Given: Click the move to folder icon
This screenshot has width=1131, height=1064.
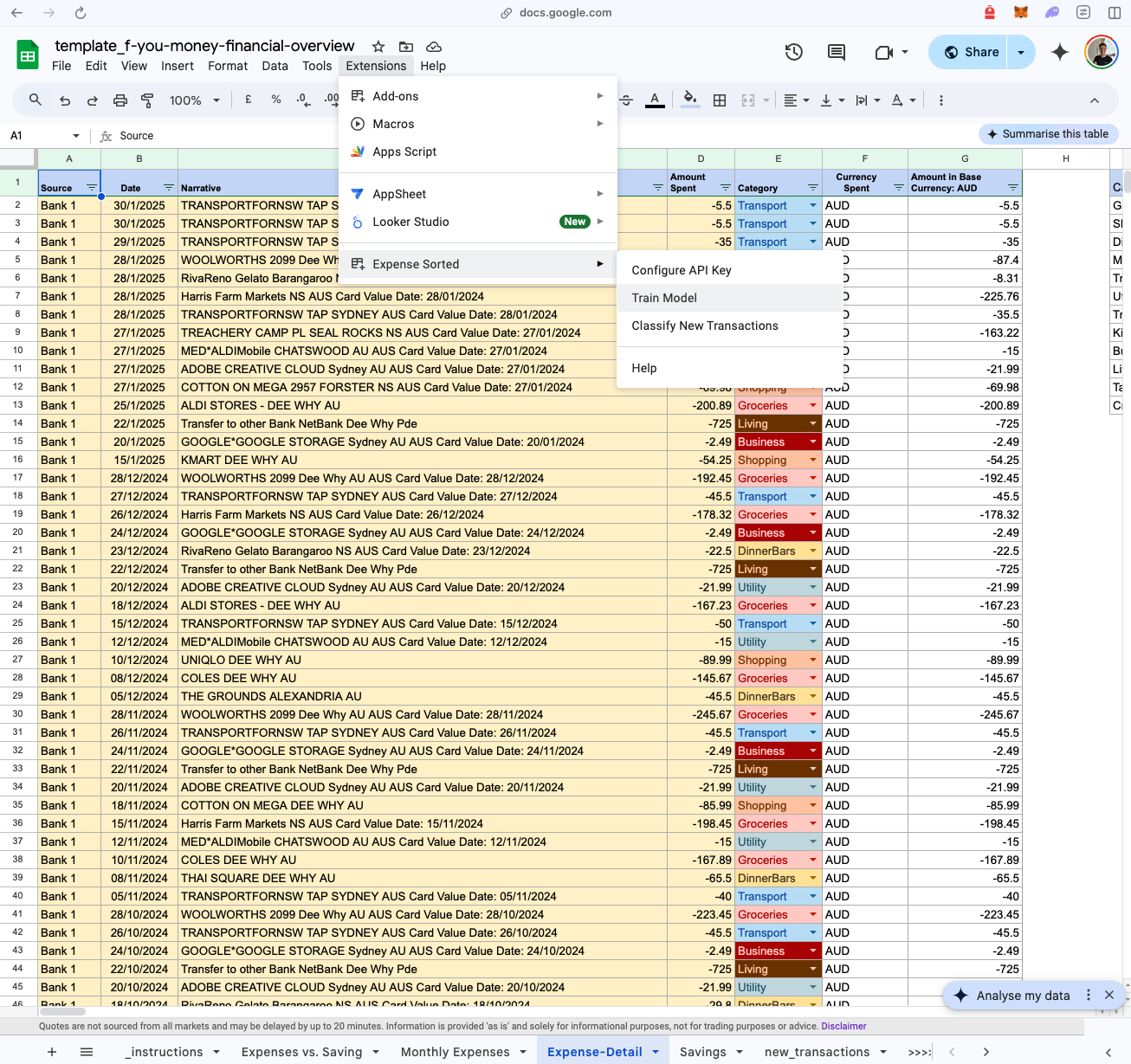Looking at the screenshot, I should pyautogui.click(x=406, y=47).
